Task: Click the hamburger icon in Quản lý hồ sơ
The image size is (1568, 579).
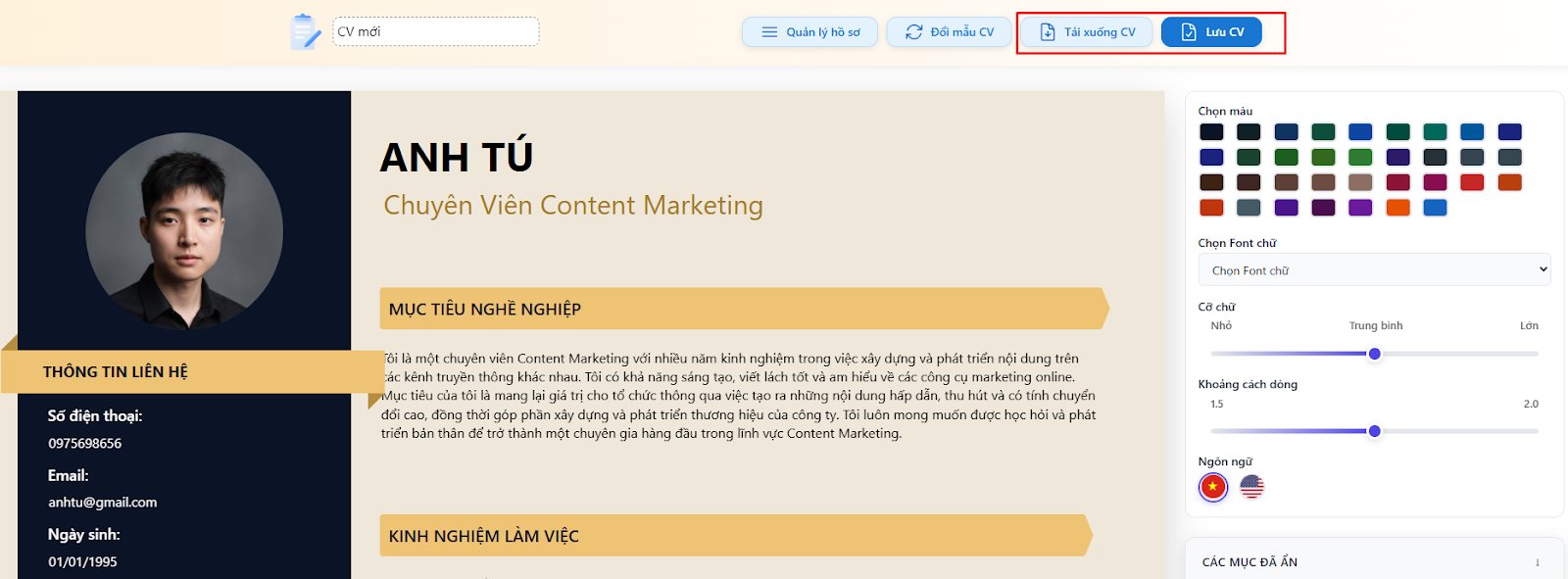Action: click(x=769, y=32)
